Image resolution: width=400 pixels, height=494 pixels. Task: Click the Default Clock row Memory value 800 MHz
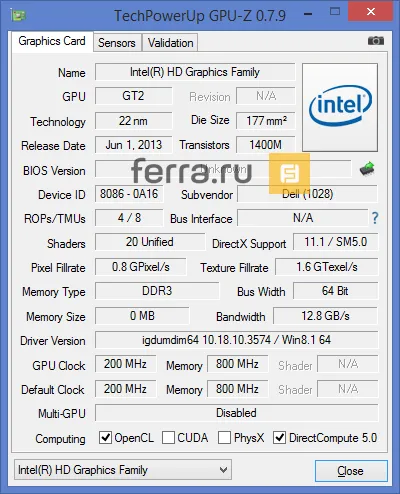[237, 389]
